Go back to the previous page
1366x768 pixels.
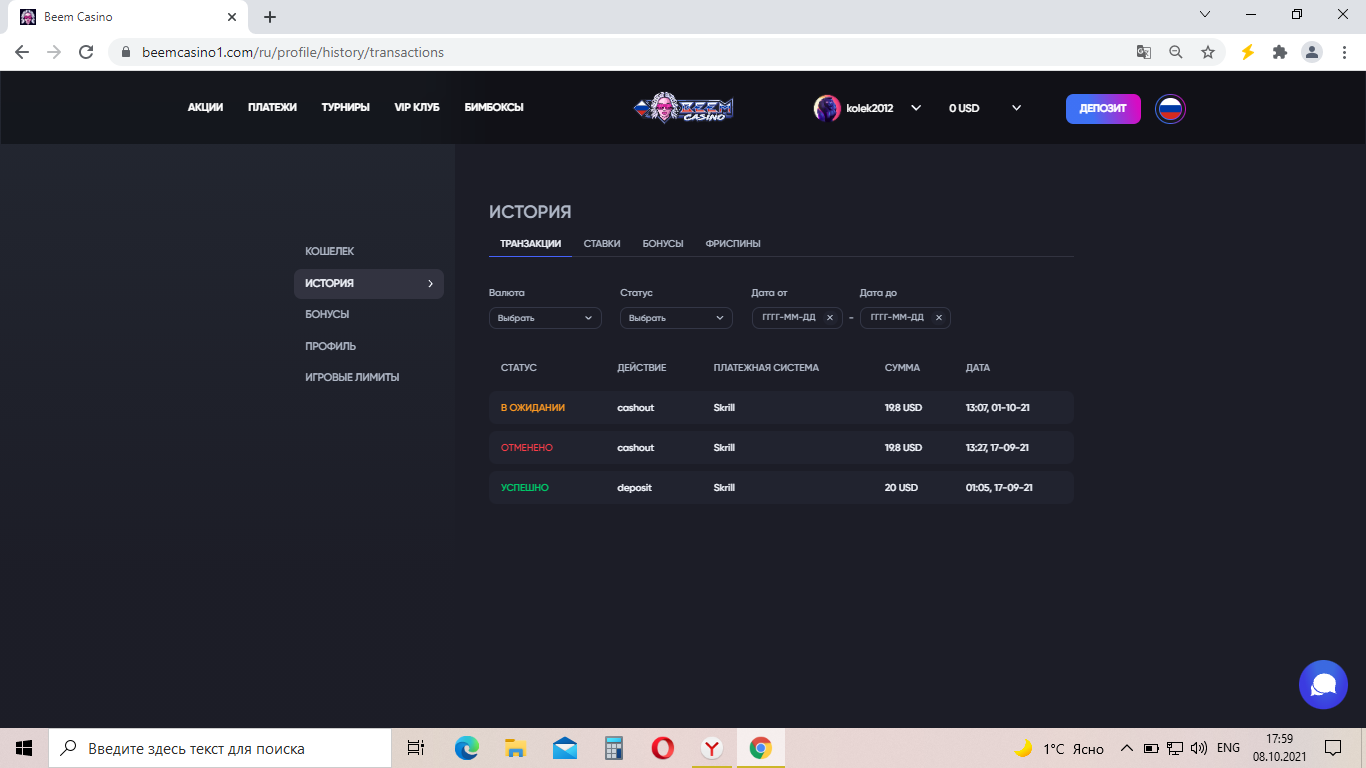pyautogui.click(x=22, y=52)
